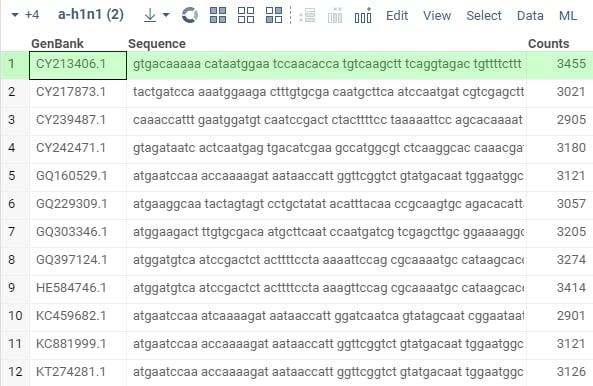Click the greyed add rows icon
Image resolution: width=593 pixels, height=386 pixels.
(307, 16)
